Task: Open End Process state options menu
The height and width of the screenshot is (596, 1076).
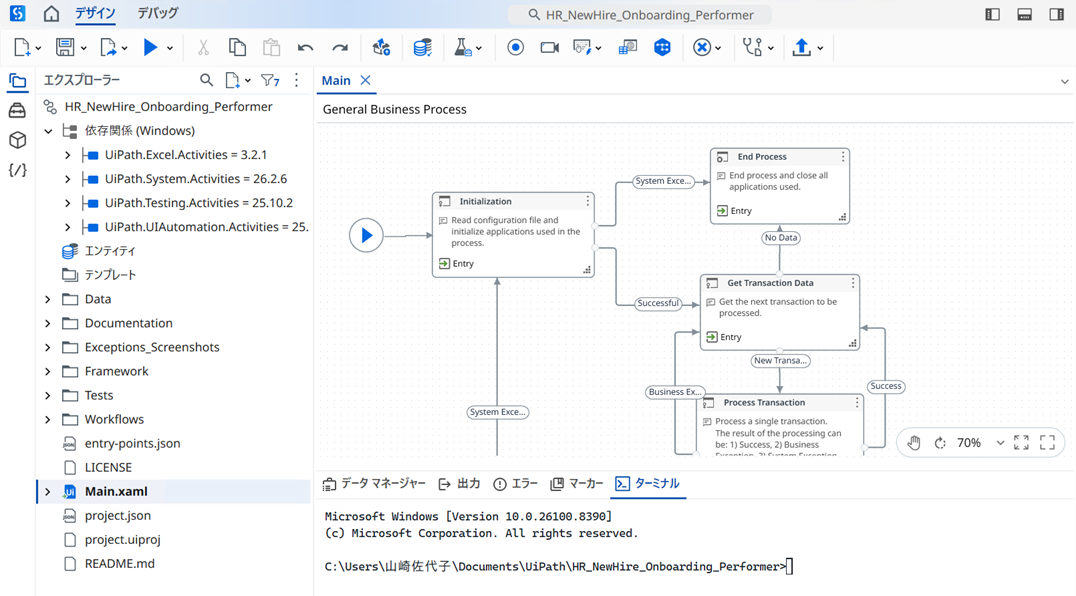Action: (843, 156)
